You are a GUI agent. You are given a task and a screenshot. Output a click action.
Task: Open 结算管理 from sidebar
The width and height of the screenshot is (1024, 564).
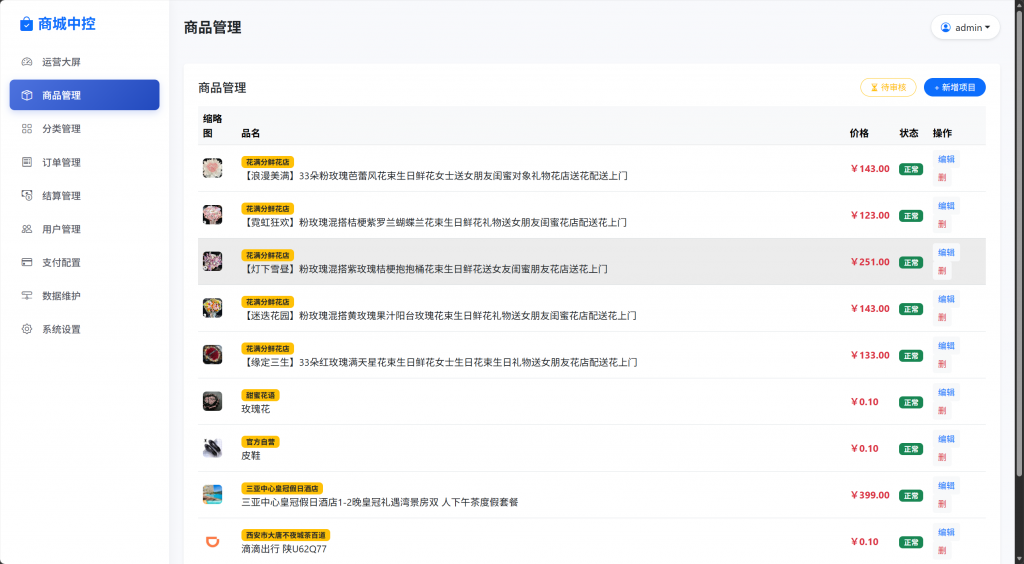pos(84,195)
